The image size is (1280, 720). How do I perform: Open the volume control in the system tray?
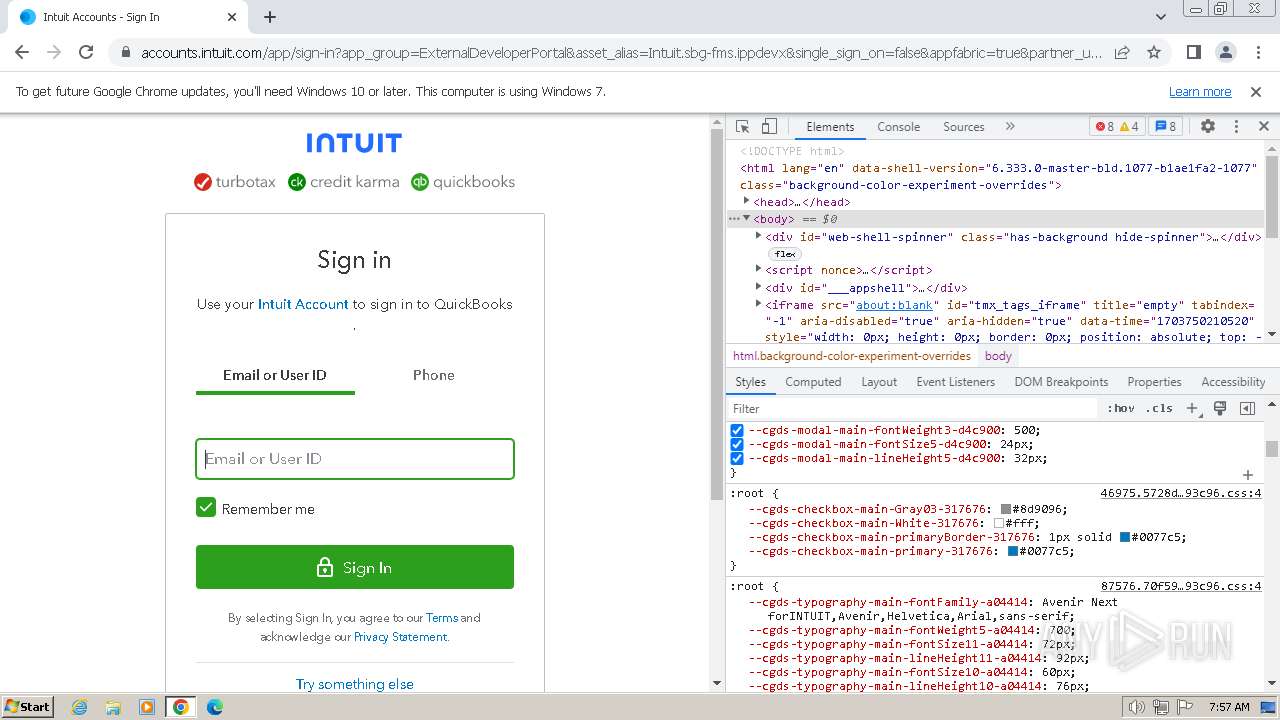(1137, 707)
